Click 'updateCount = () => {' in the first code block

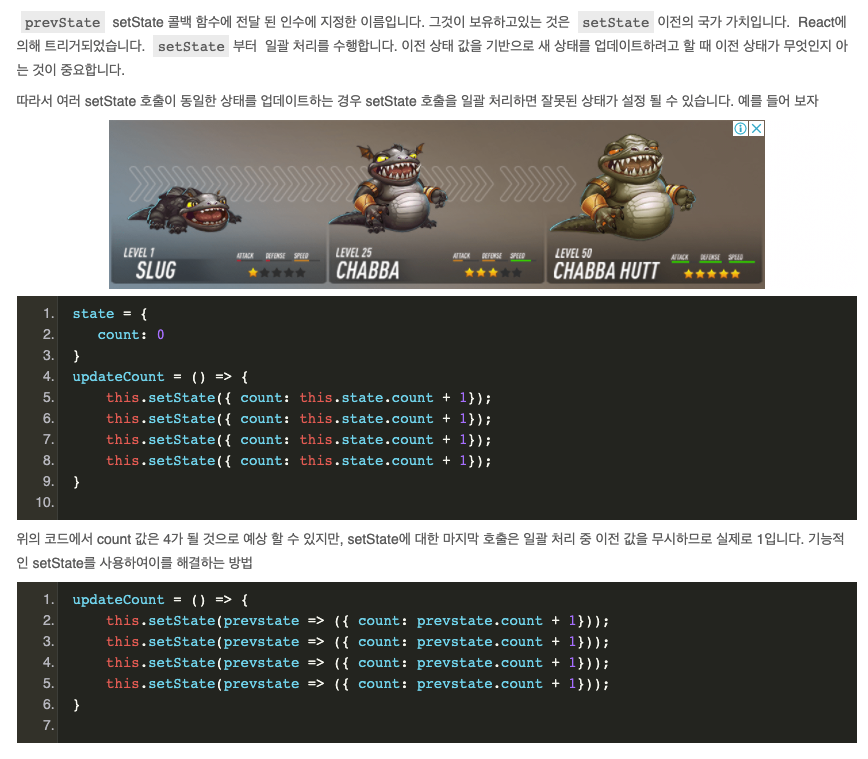[x=161, y=377]
